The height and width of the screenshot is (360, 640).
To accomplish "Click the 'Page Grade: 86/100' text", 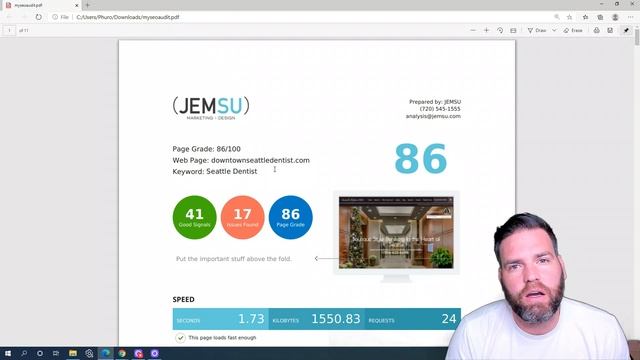I will pyautogui.click(x=207, y=149).
